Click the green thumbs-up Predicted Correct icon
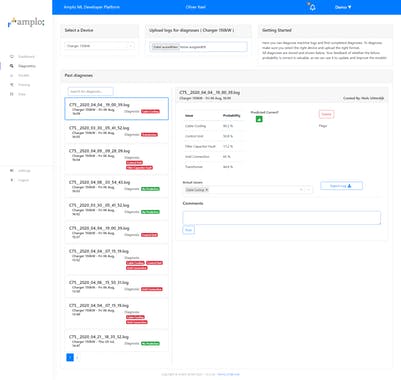This screenshot has width=401, height=380. pyautogui.click(x=259, y=119)
